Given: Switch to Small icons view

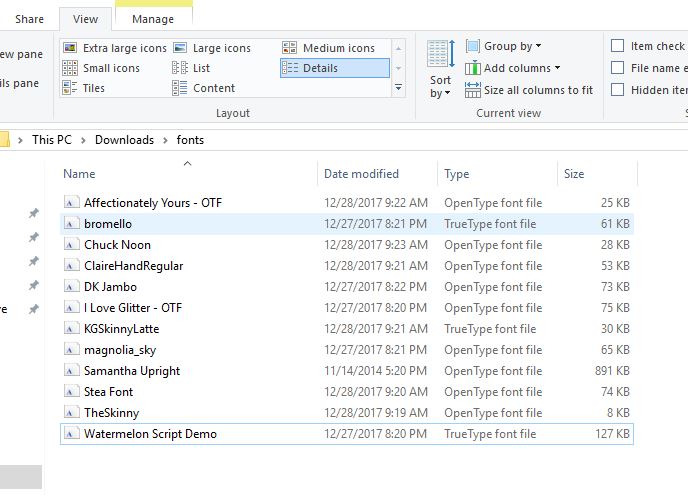Looking at the screenshot, I should click(101, 68).
